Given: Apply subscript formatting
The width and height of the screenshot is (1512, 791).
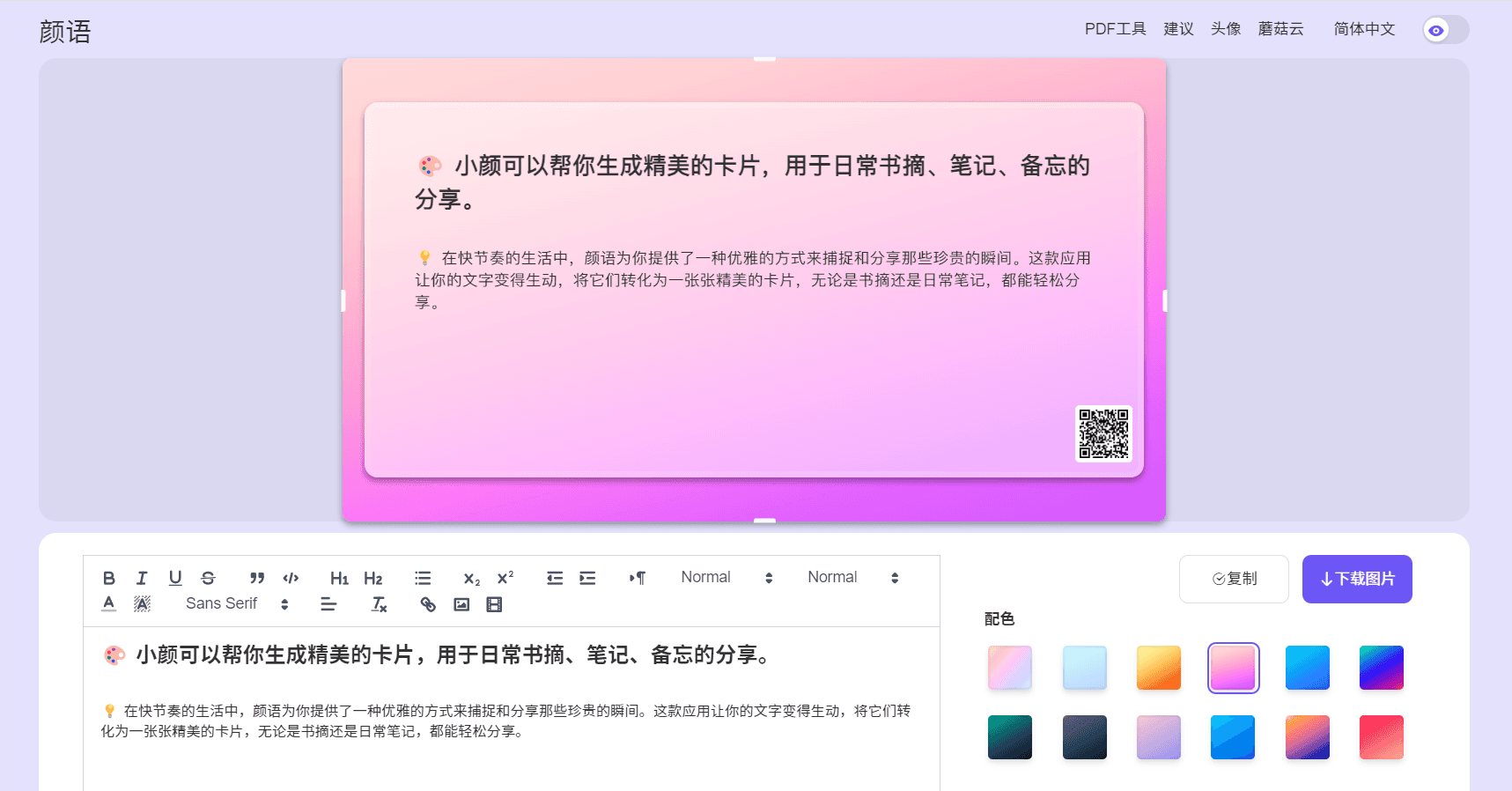Looking at the screenshot, I should coord(472,578).
